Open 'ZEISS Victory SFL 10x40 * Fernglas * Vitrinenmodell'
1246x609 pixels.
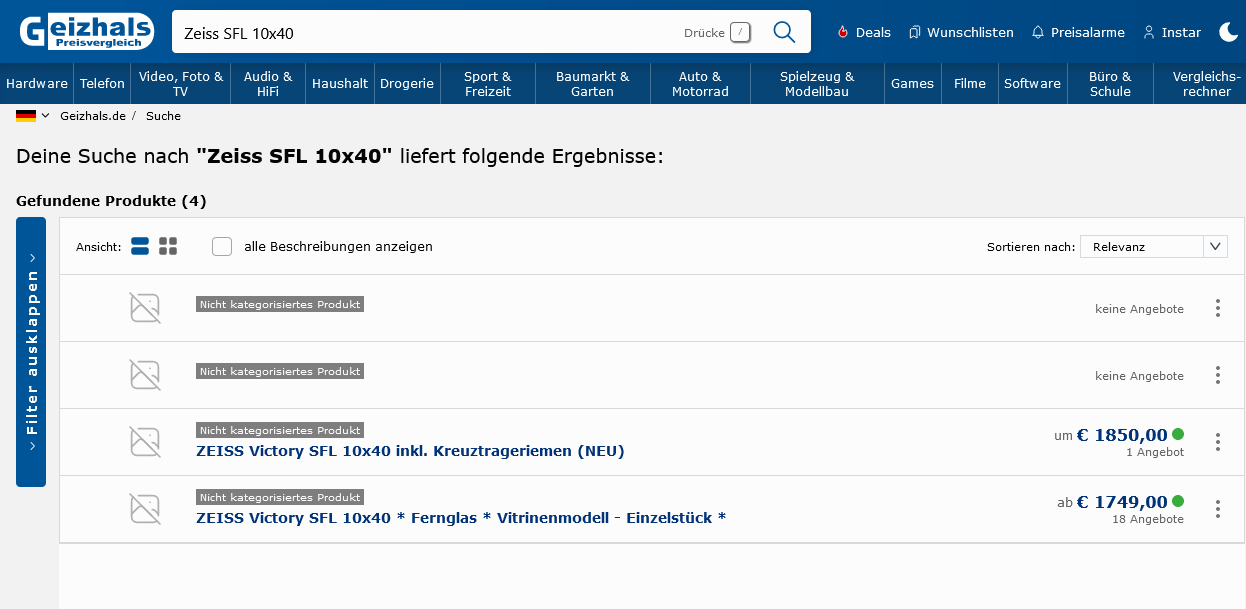tap(461, 518)
